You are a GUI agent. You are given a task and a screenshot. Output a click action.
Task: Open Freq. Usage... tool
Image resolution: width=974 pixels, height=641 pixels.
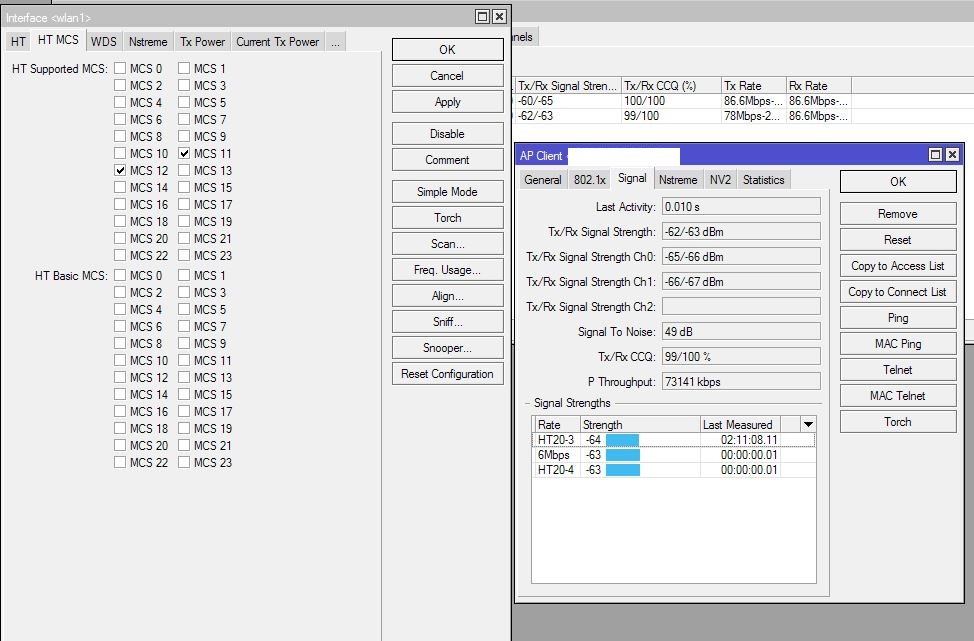(x=447, y=270)
